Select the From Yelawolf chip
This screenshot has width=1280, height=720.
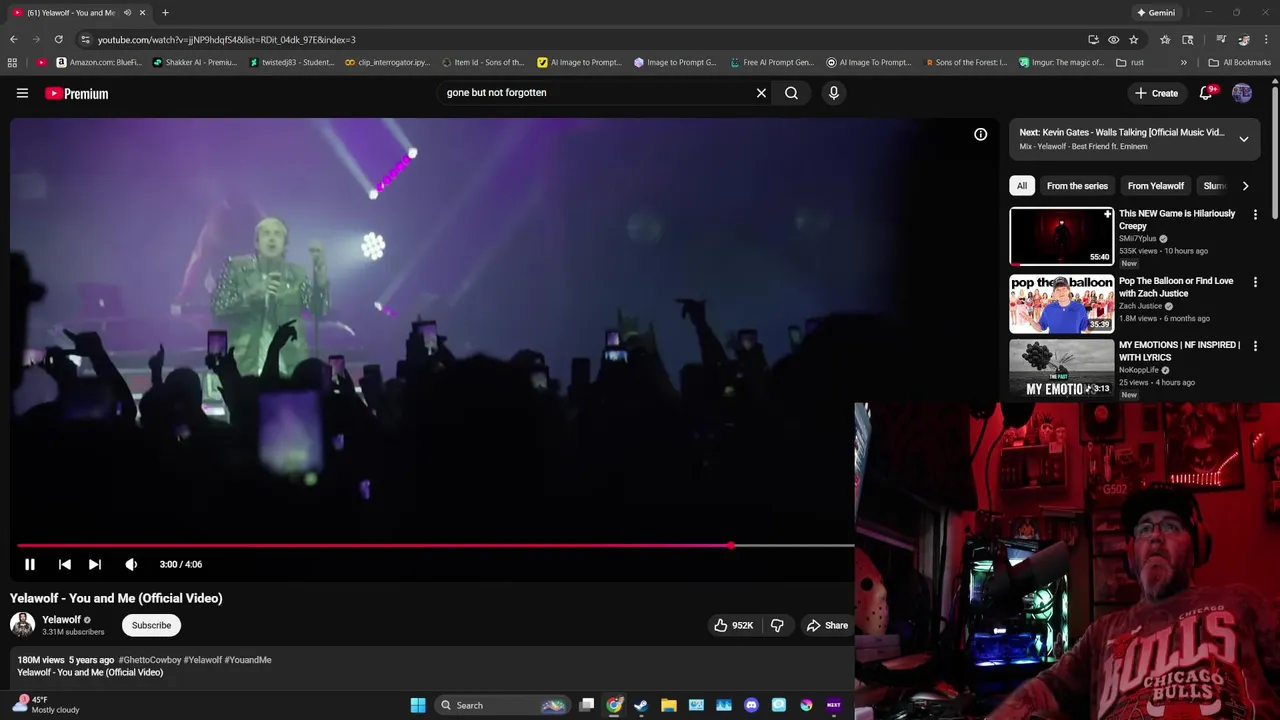coord(1155,186)
